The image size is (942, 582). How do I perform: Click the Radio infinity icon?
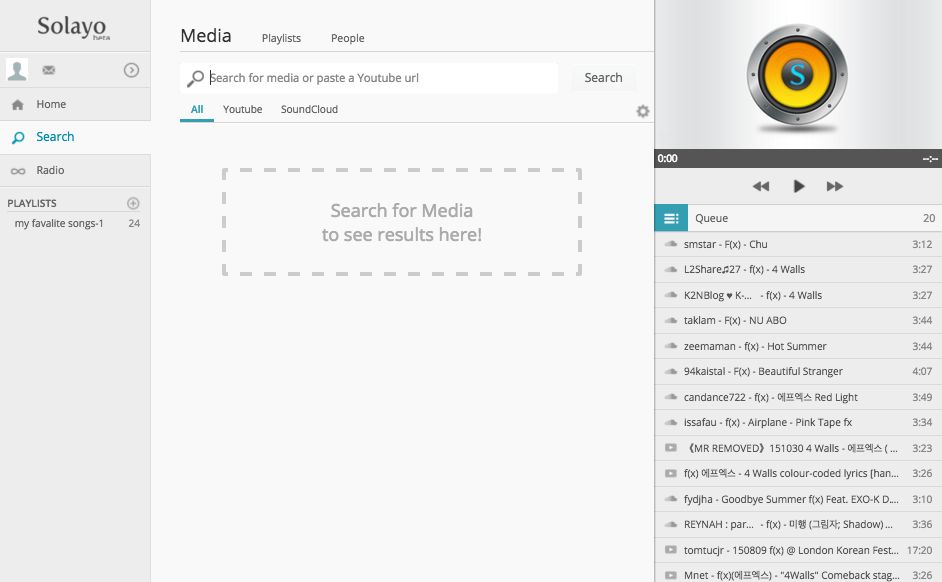[18, 171]
